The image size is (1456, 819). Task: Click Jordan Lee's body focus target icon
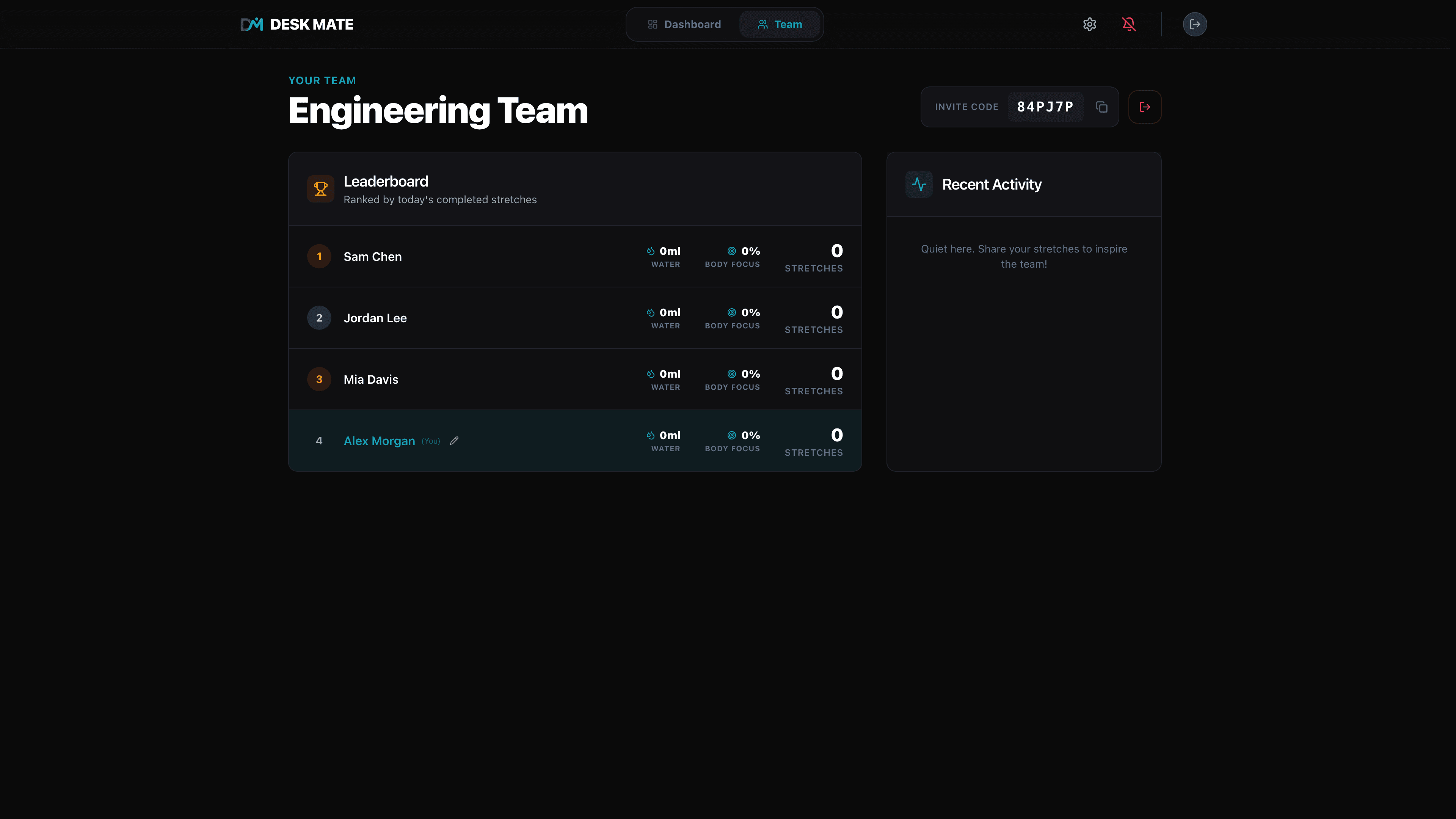pyautogui.click(x=731, y=312)
